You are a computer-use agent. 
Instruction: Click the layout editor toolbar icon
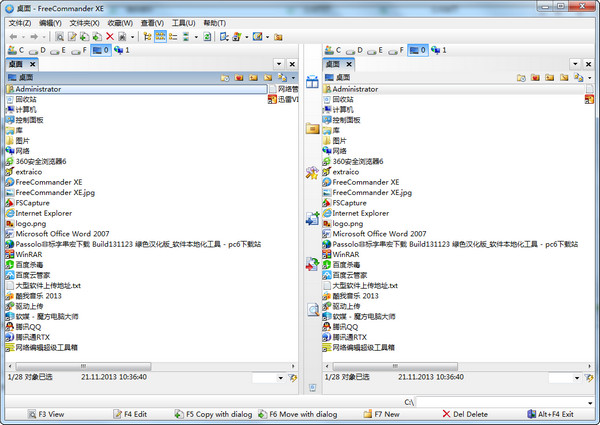pyautogui.click(x=258, y=37)
